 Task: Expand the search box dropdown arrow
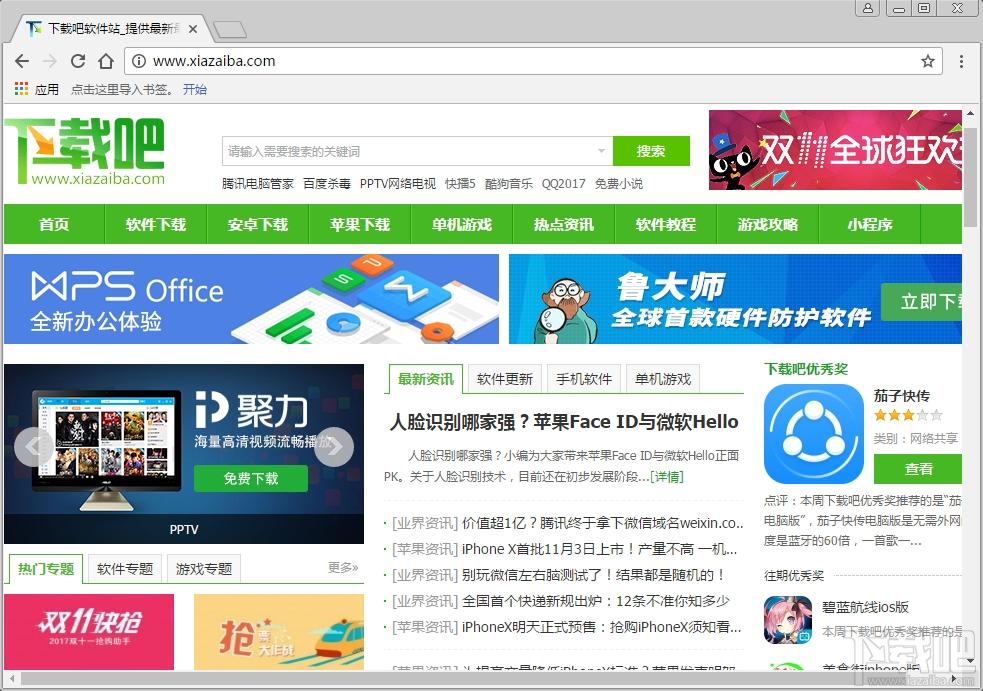coord(601,151)
